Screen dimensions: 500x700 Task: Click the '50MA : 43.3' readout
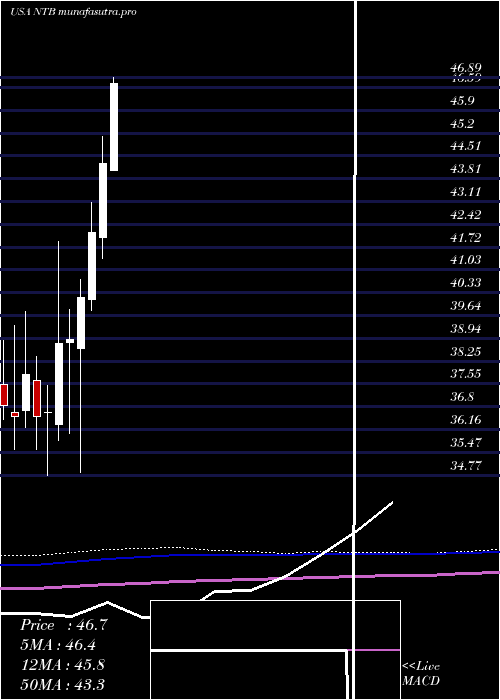[x=63, y=684]
